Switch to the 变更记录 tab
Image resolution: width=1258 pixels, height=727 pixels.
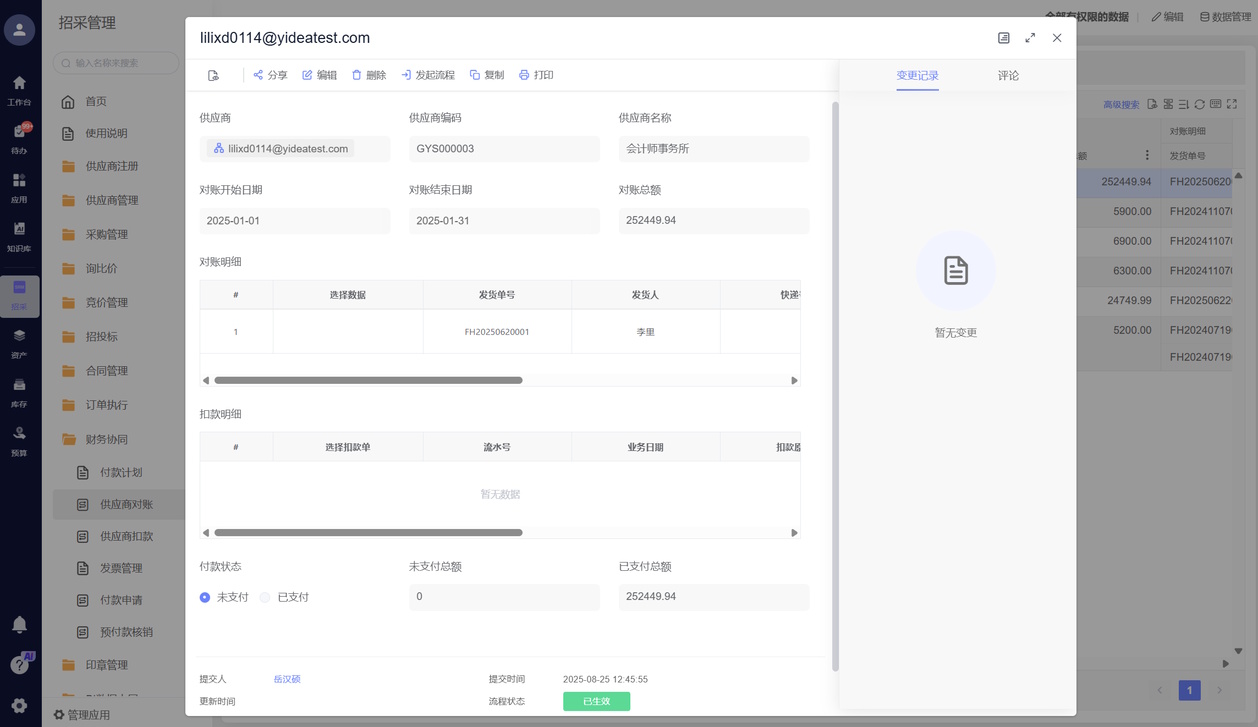click(x=917, y=76)
